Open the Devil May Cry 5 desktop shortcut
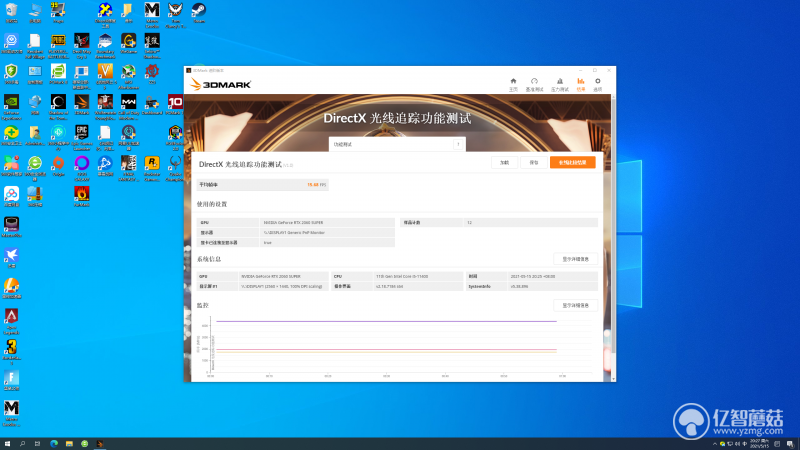800x450 pixels. (x=82, y=46)
